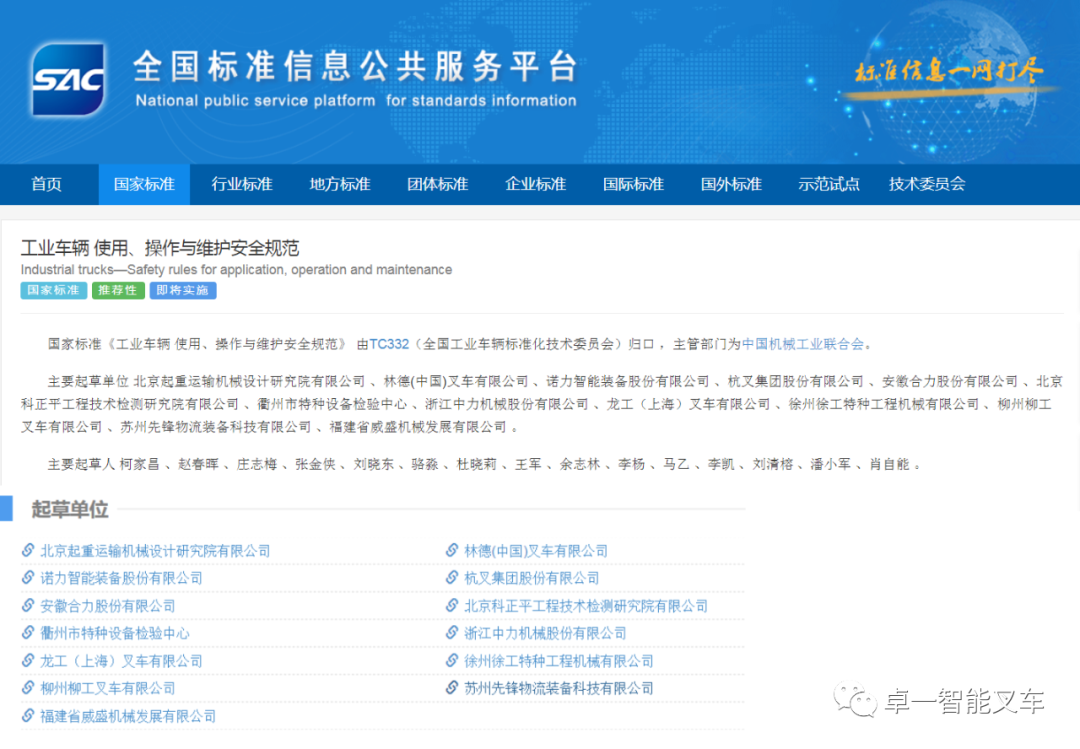The height and width of the screenshot is (749, 1080).
Task: Click link icon beside 诺力智能装备股份有限公司
Action: tap(28, 578)
